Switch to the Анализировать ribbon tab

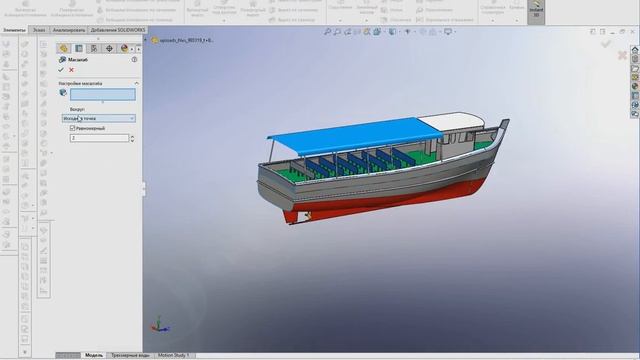(69, 30)
